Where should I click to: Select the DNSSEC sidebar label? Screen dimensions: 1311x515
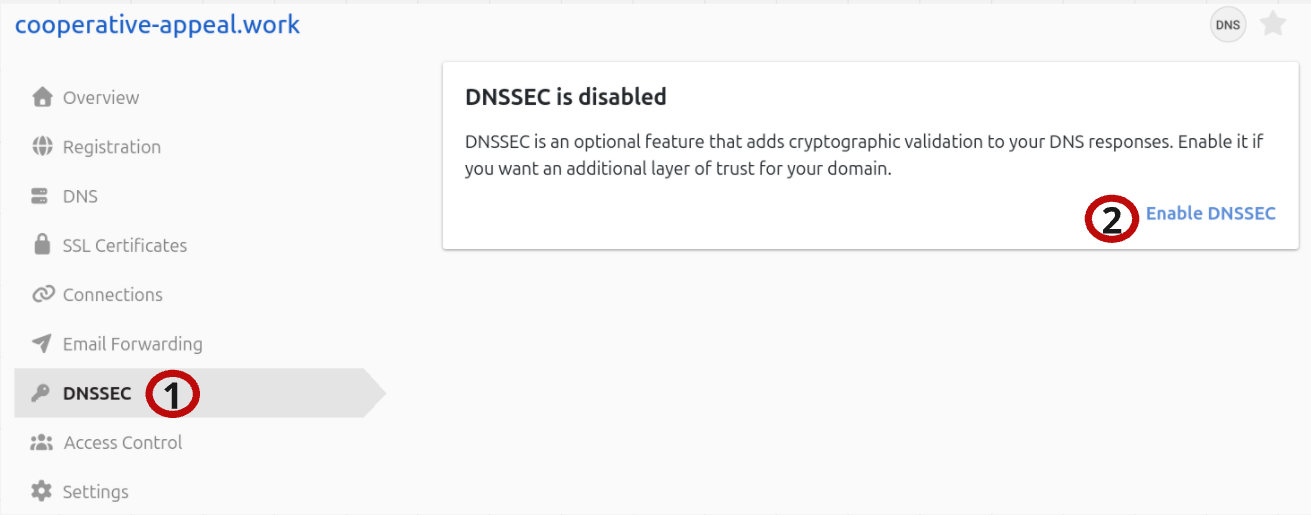coord(97,393)
